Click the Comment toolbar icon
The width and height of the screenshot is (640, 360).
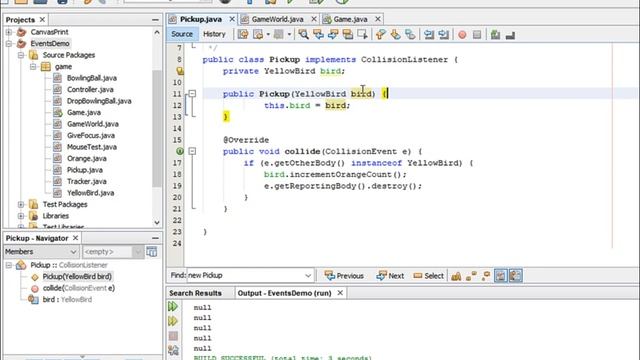[495, 35]
